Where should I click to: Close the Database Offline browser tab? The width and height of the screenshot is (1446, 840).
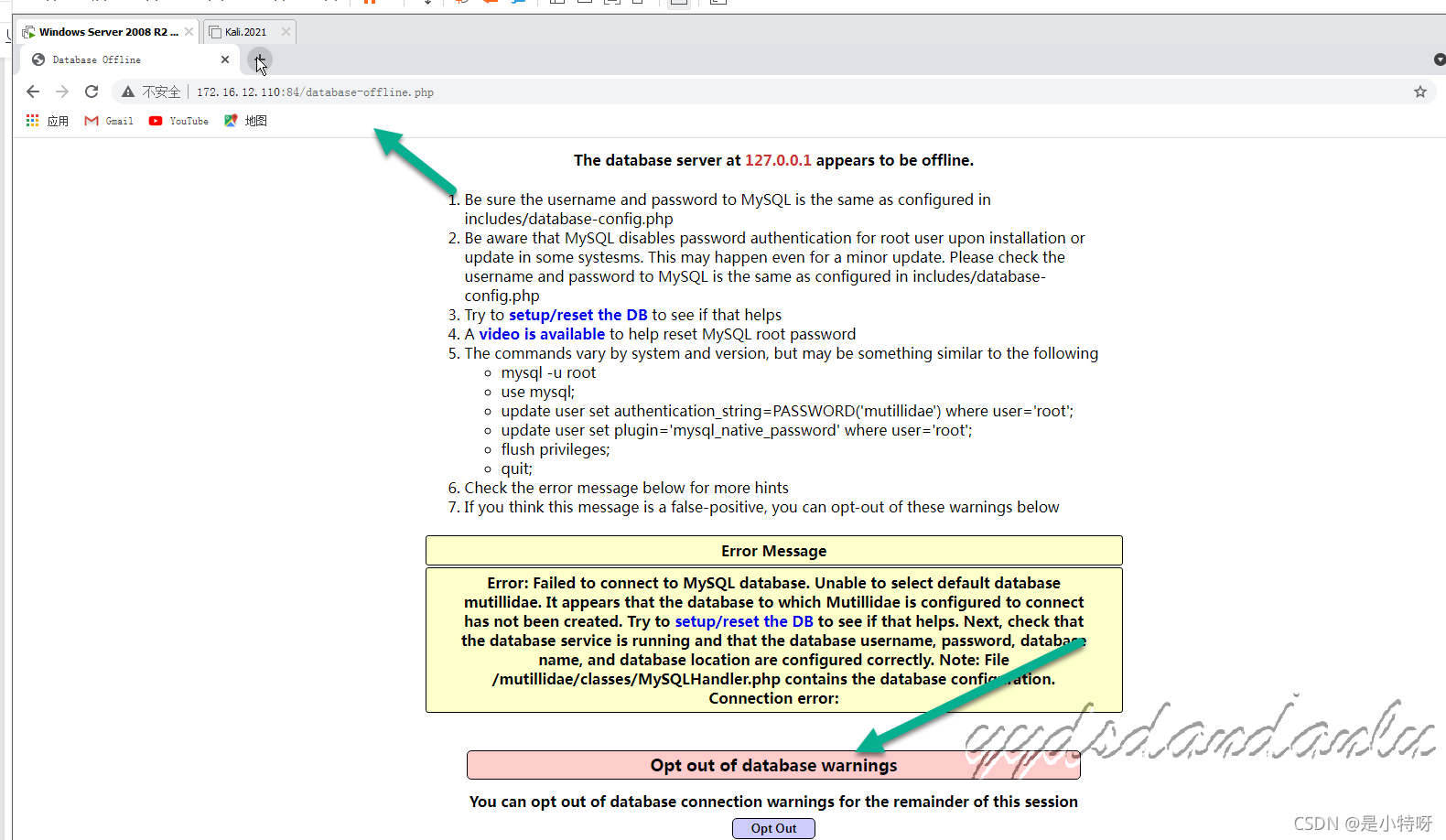click(225, 59)
